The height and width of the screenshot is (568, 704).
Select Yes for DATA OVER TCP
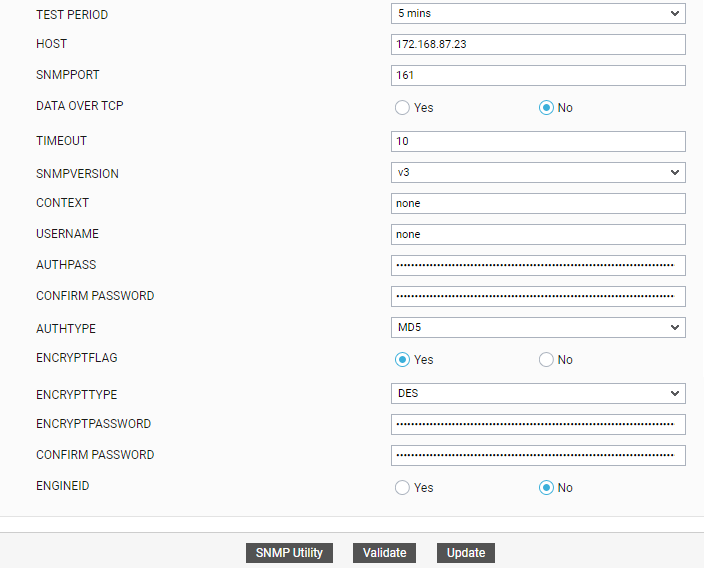click(x=403, y=108)
